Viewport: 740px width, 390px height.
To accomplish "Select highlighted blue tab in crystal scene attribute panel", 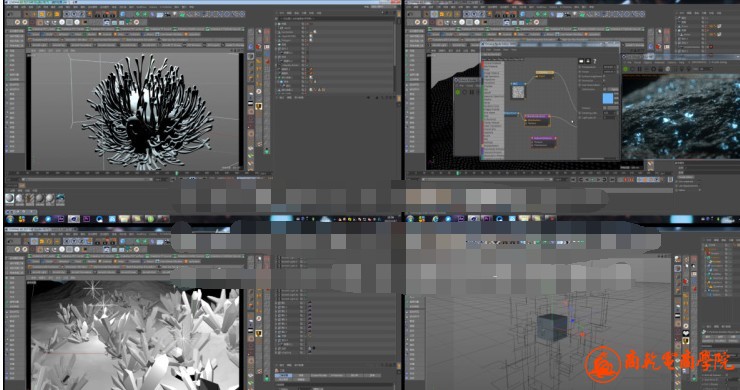I will [284, 375].
